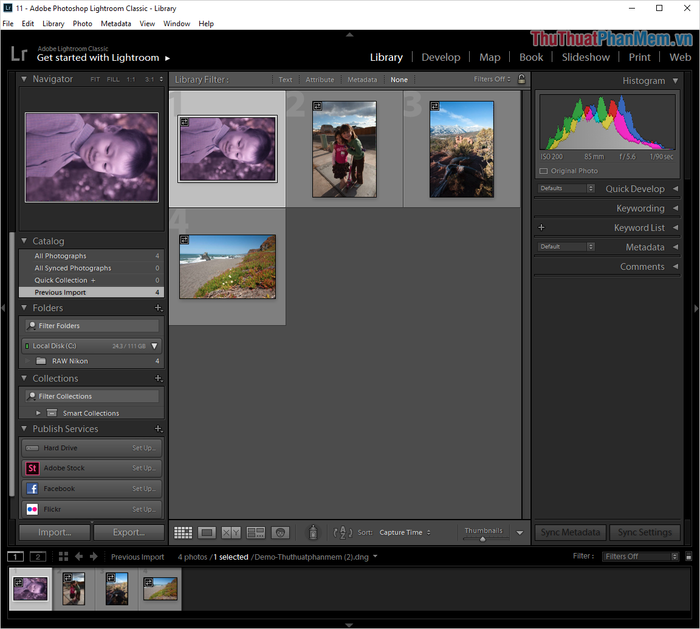Toggle filter switch at filmstrip right end
The width and height of the screenshot is (700, 629).
pos(688,556)
